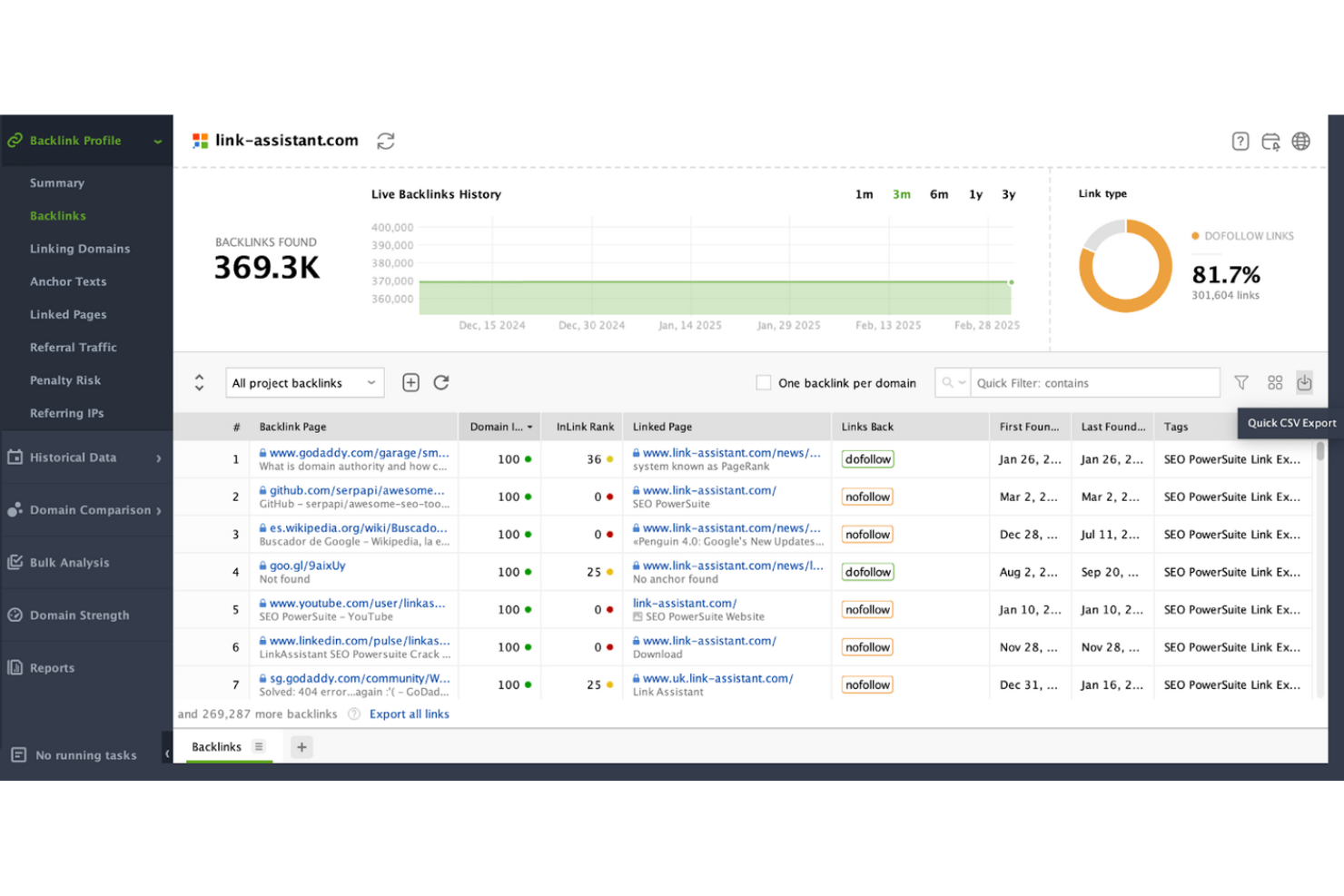Open the filter funnel icon above the table
Image resolution: width=1344 pixels, height=896 pixels.
[1241, 382]
